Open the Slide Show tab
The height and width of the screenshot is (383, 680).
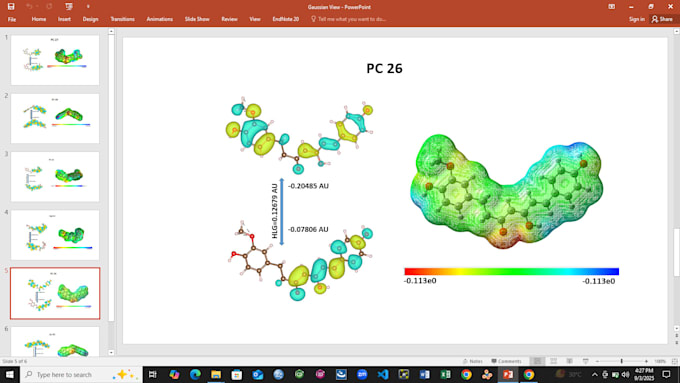click(x=197, y=19)
